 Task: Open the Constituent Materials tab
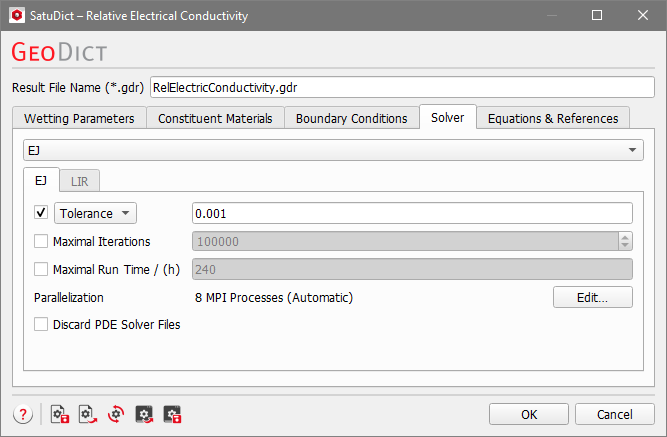(x=215, y=118)
